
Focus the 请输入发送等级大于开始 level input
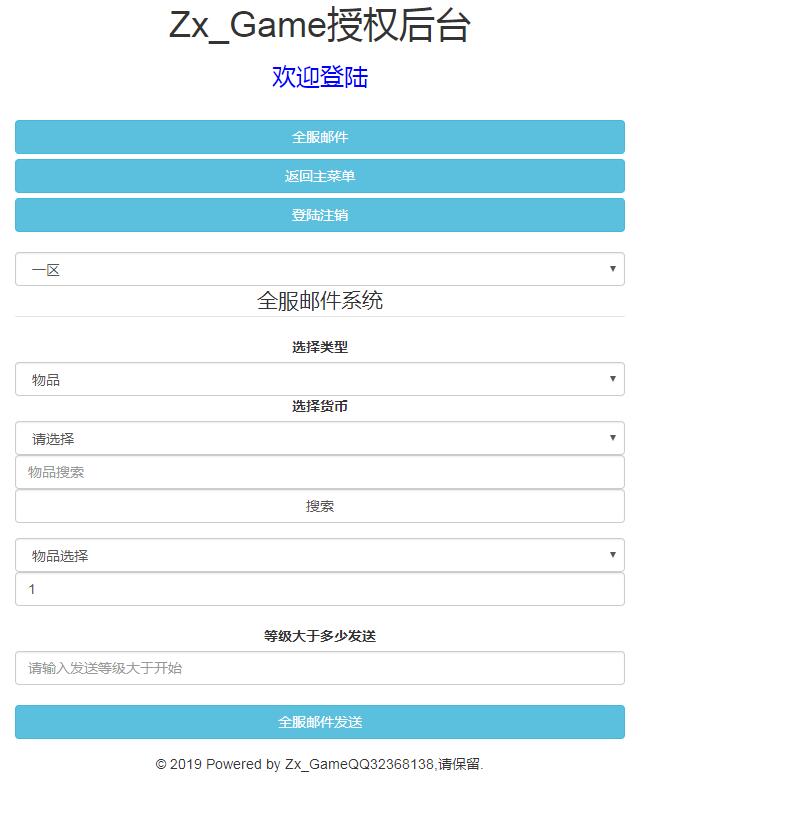tap(320, 668)
